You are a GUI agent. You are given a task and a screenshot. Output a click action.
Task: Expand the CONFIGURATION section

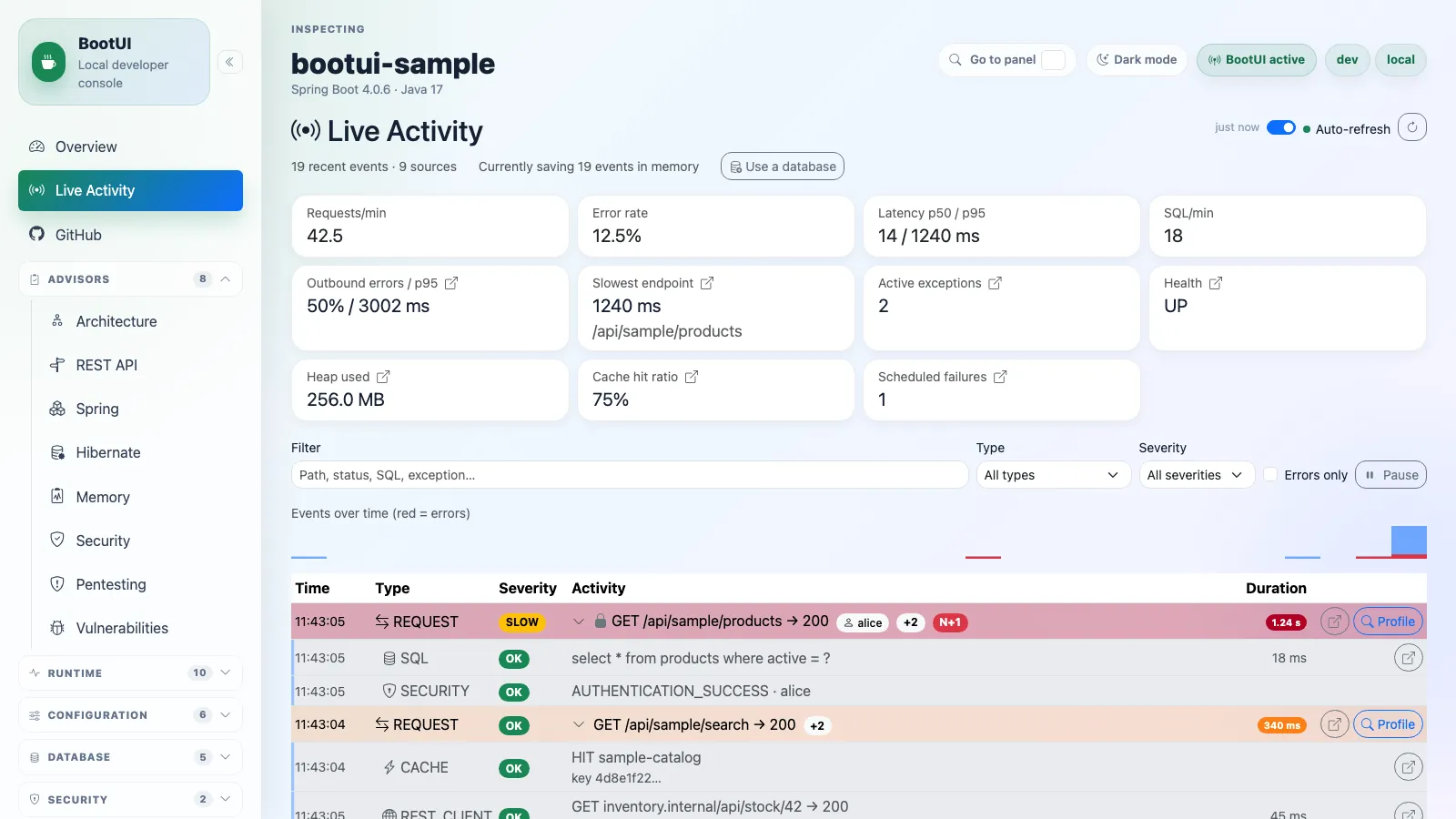pos(130,715)
